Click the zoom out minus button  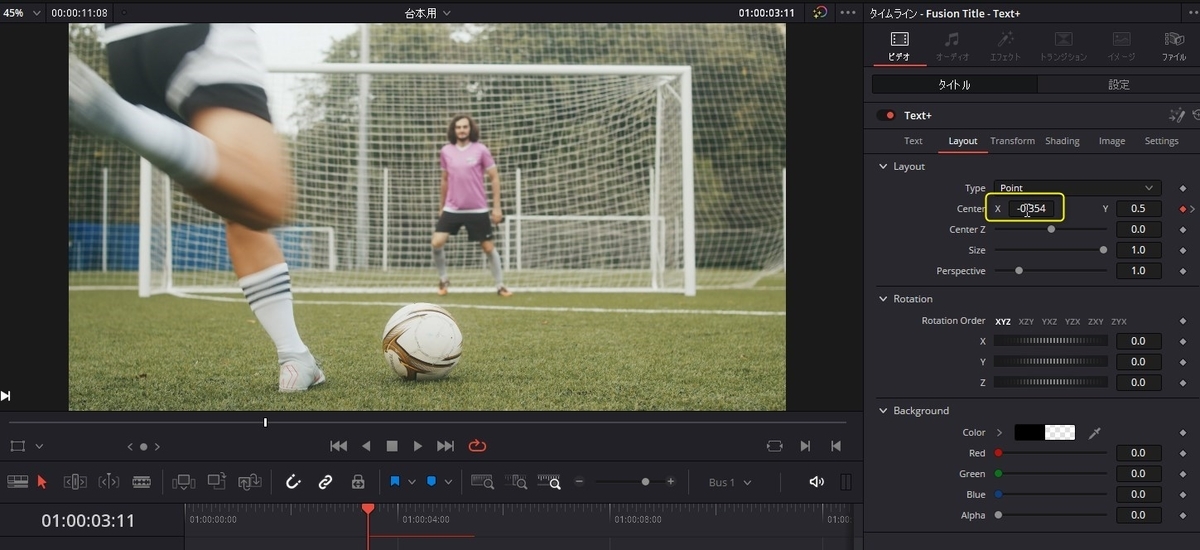tap(579, 482)
